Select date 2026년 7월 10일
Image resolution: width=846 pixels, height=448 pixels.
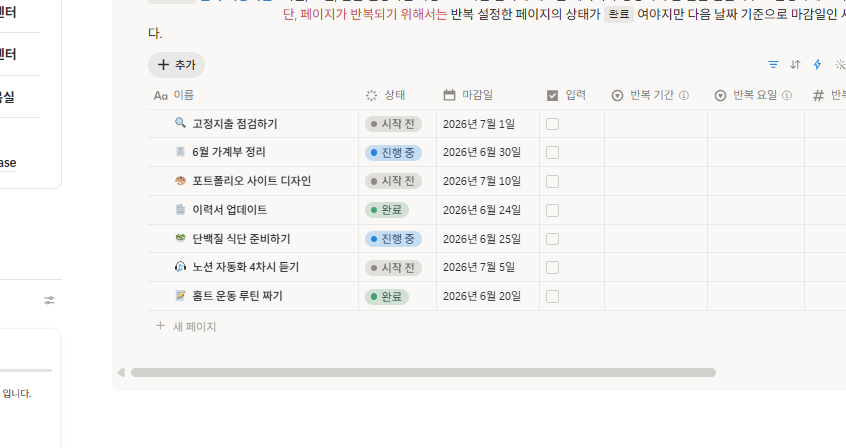(482, 181)
